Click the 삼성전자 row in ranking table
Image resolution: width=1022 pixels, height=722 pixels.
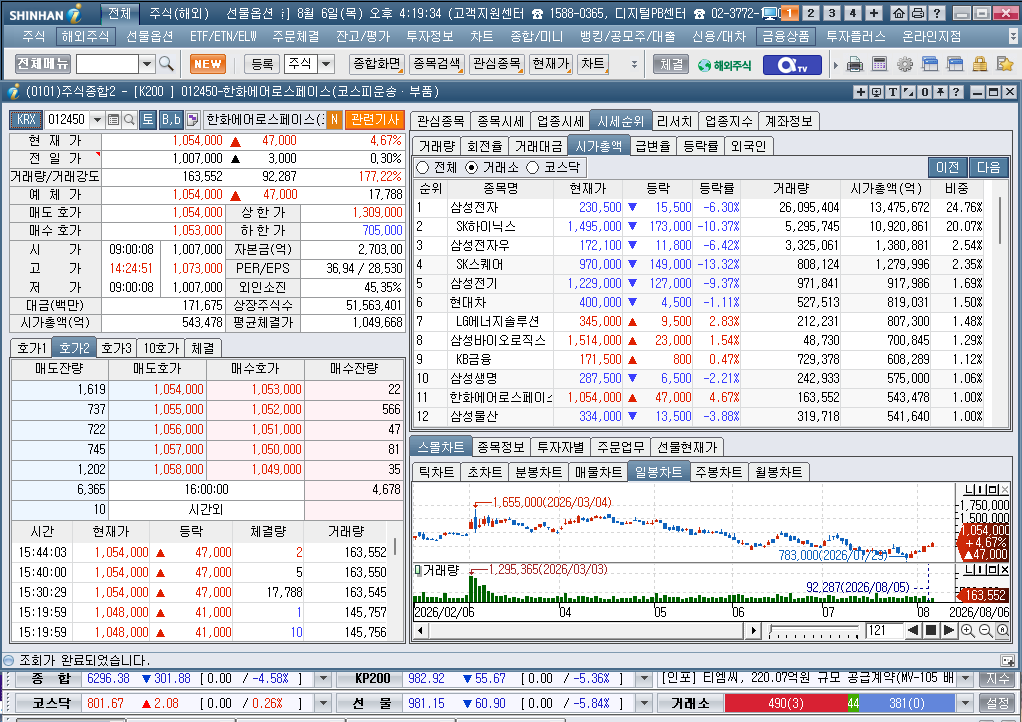tap(699, 207)
